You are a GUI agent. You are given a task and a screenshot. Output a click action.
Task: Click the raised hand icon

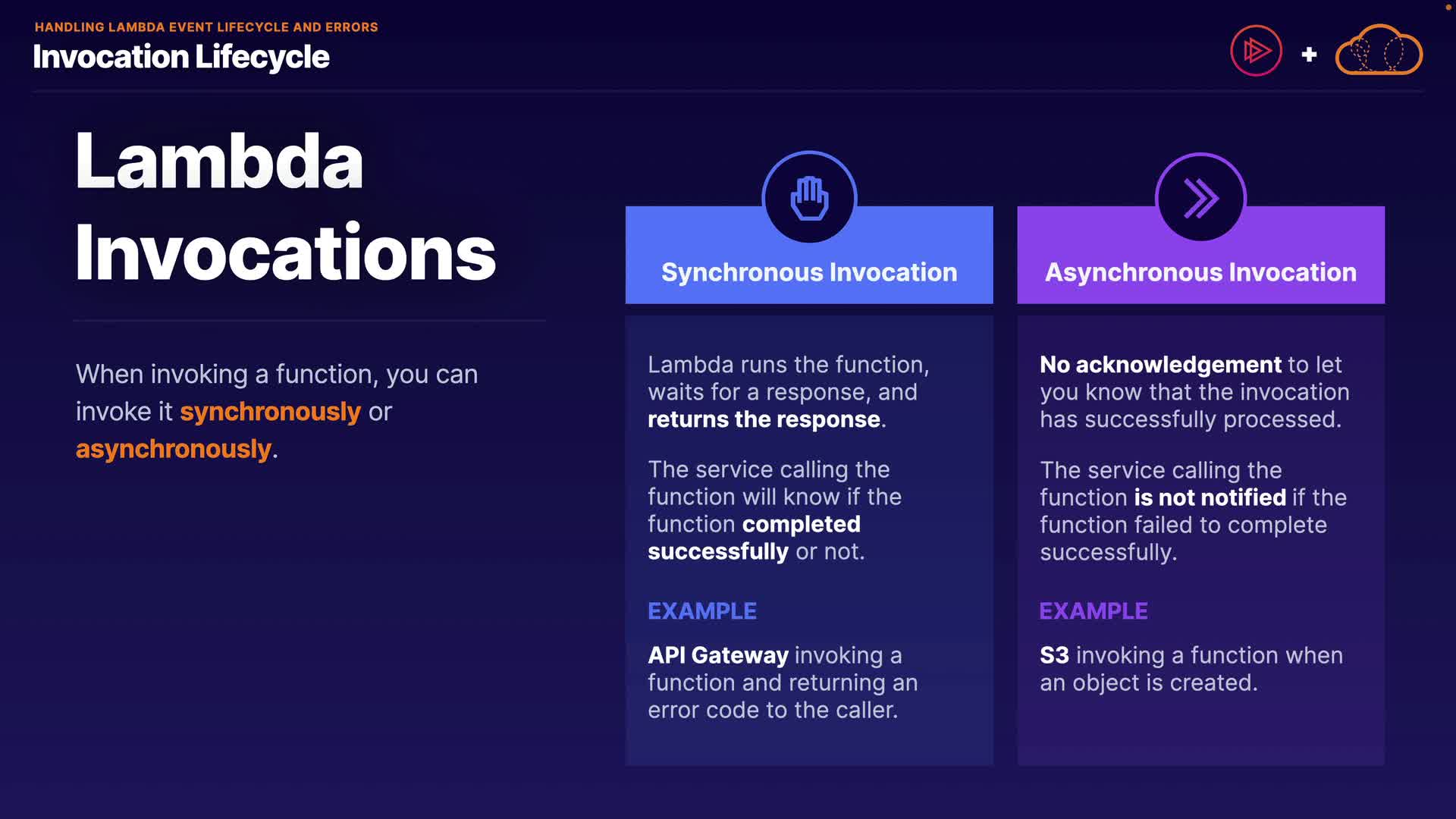(x=809, y=199)
